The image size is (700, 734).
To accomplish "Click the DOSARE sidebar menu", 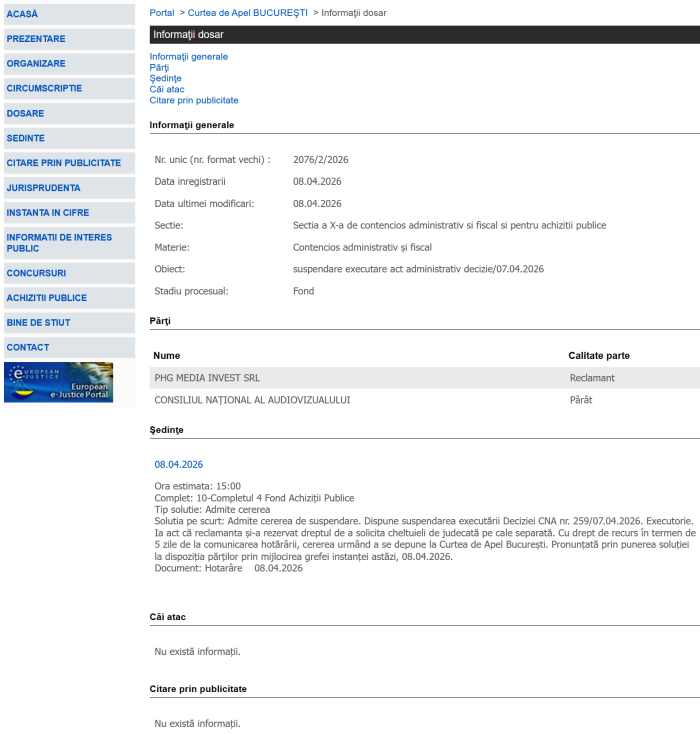I will click(x=26, y=114).
